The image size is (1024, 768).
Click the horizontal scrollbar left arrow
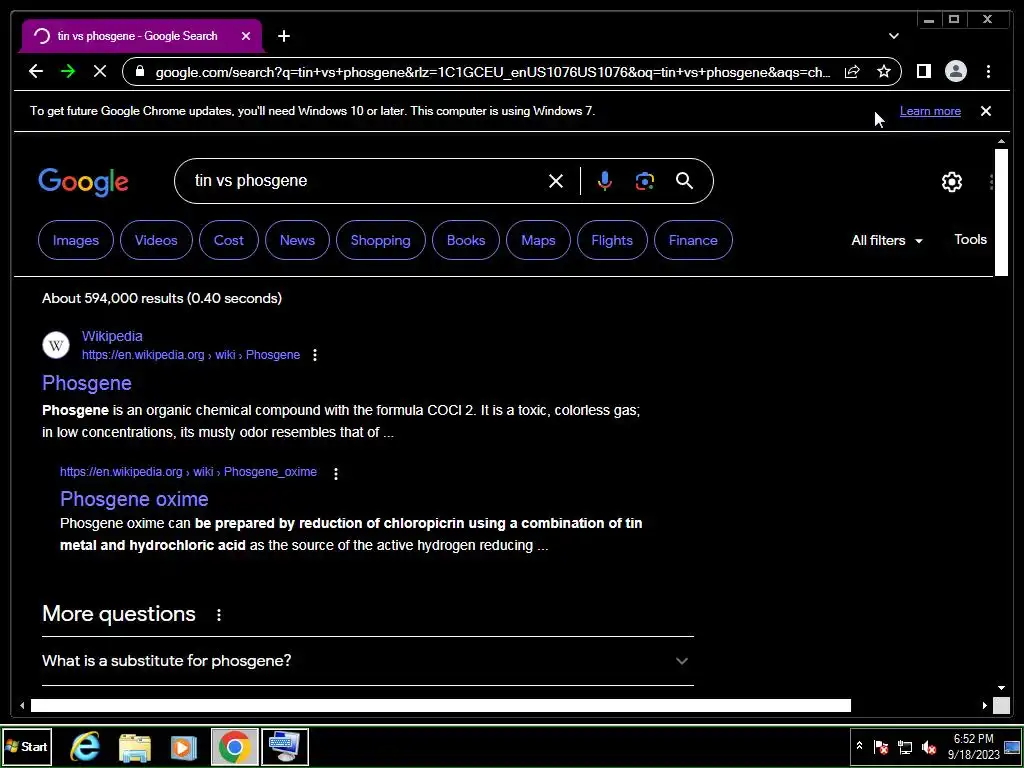coord(22,705)
